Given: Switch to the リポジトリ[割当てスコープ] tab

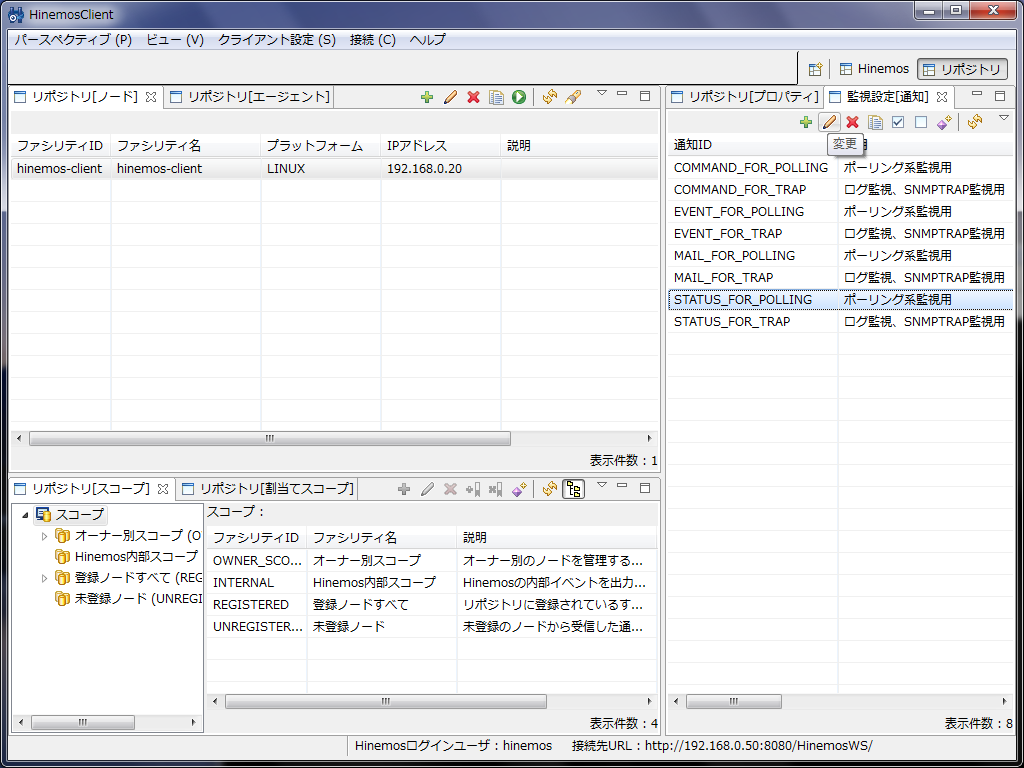Looking at the screenshot, I should click(x=268, y=488).
